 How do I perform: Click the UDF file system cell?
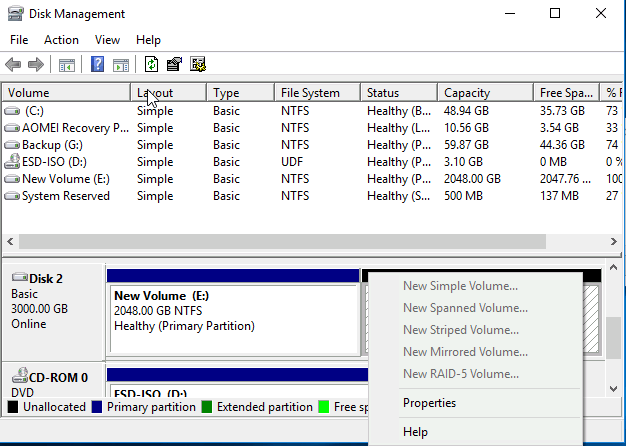pos(292,162)
